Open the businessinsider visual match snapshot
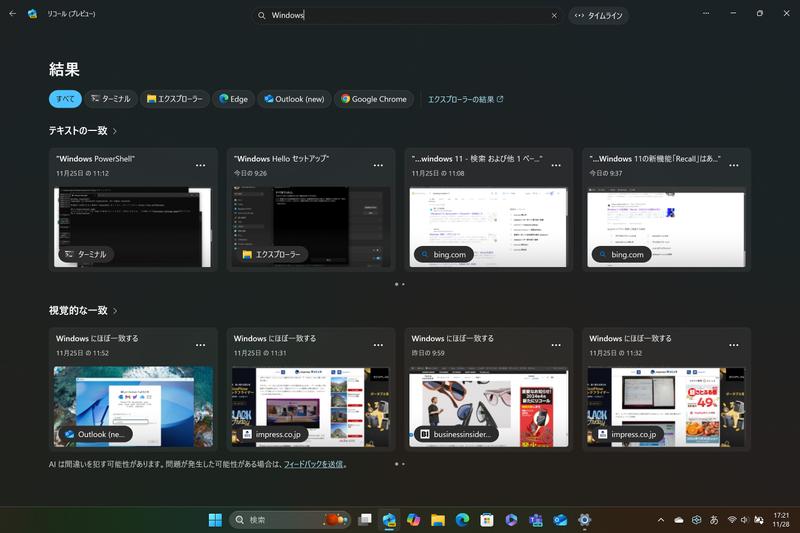 pyautogui.click(x=488, y=407)
